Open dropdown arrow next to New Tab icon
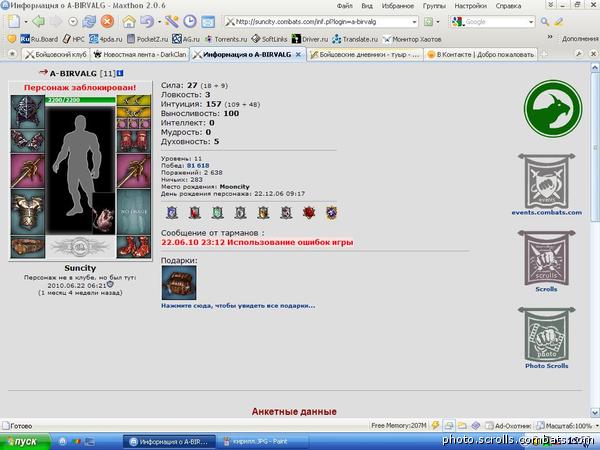 click(x=26, y=22)
